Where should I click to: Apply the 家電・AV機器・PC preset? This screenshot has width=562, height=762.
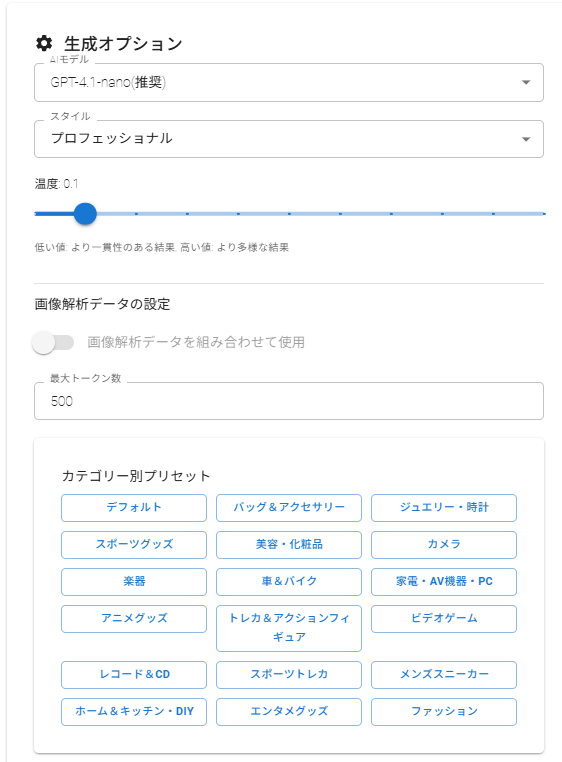(444, 582)
